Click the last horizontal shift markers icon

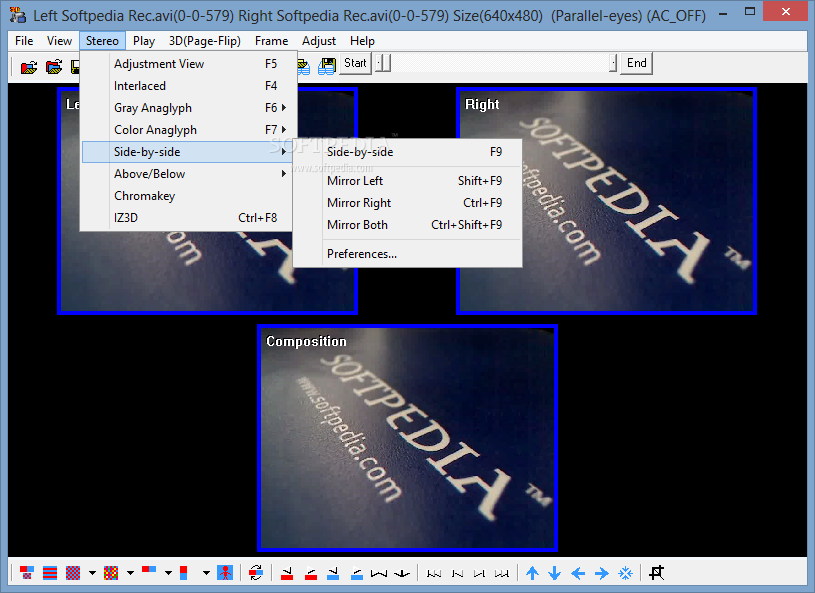tap(502, 573)
